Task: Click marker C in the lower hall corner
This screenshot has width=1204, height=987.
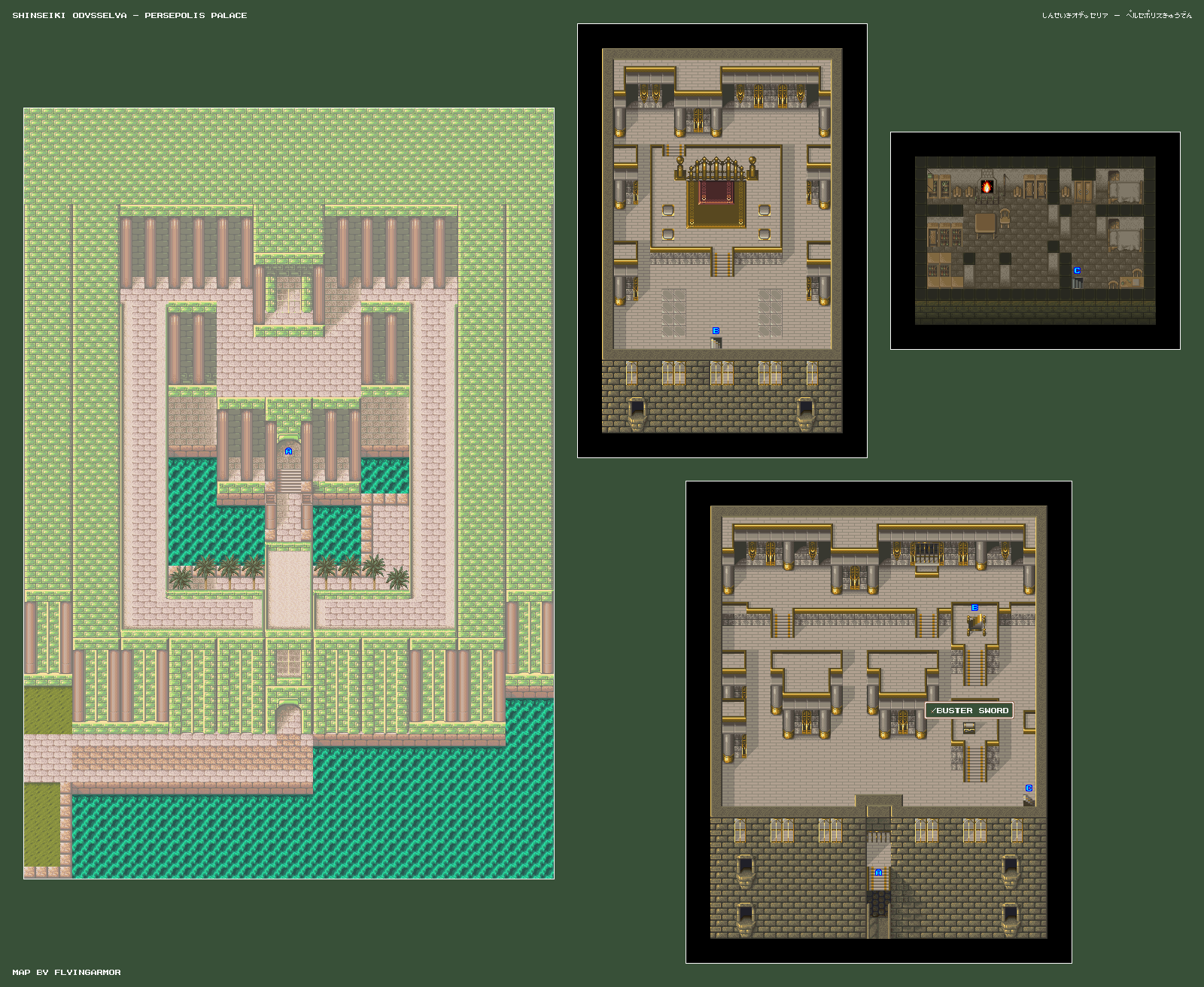Action: point(1029,788)
